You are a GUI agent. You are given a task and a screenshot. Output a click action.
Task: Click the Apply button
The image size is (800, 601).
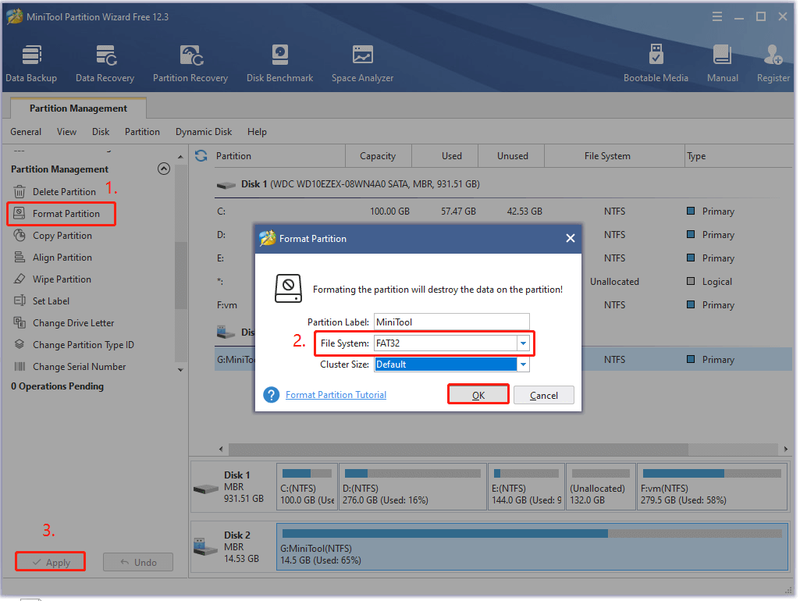tap(51, 562)
